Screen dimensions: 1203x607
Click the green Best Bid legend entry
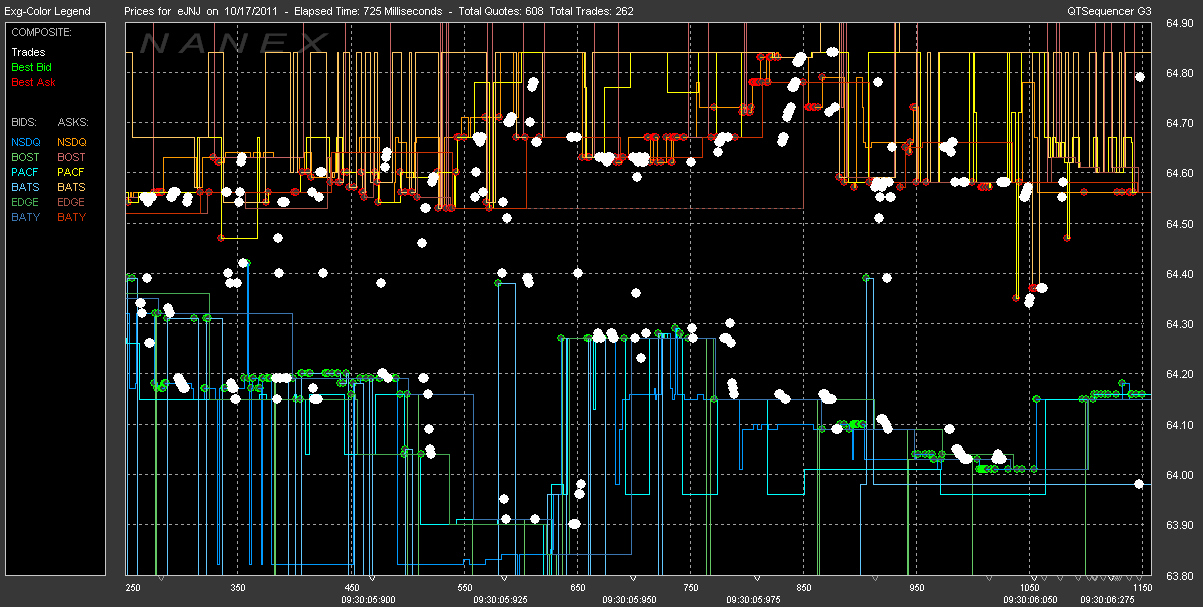click(30, 67)
